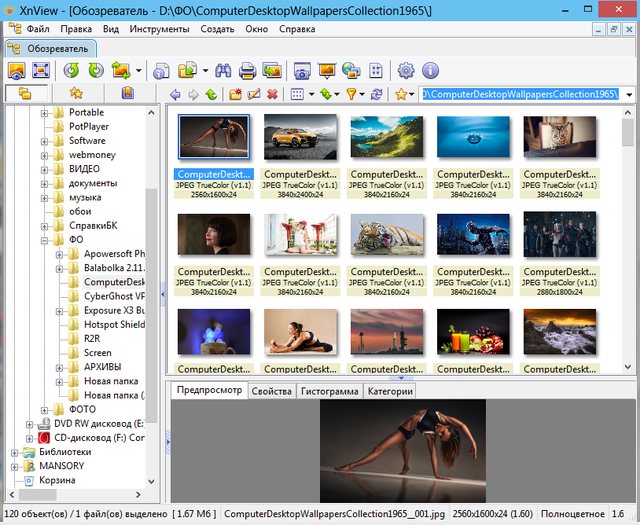Rotate image left with green counterclockwise arrow
Image resolution: width=640 pixels, height=525 pixels.
(71, 71)
